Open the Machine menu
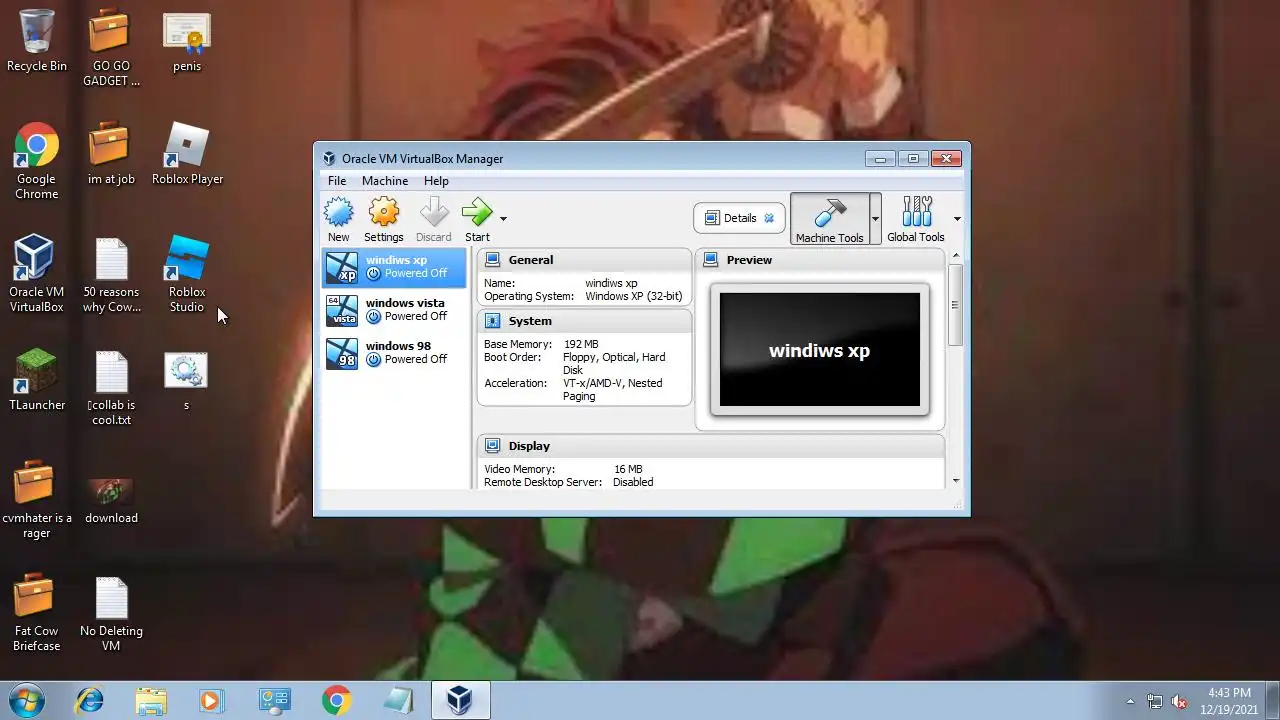Screen dimensions: 1280x720 point(385,181)
